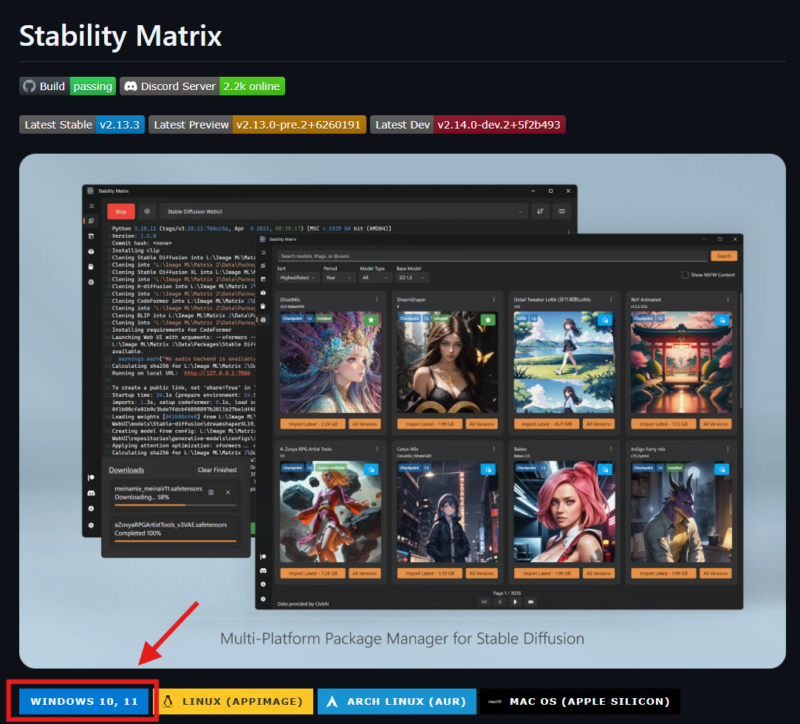Open the GhostMix card options menu
800x724 pixels.
(376, 298)
